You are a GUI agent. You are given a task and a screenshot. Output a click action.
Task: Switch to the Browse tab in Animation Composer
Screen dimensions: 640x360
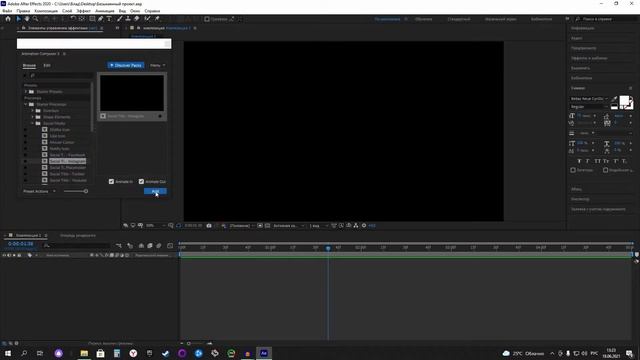[29, 65]
